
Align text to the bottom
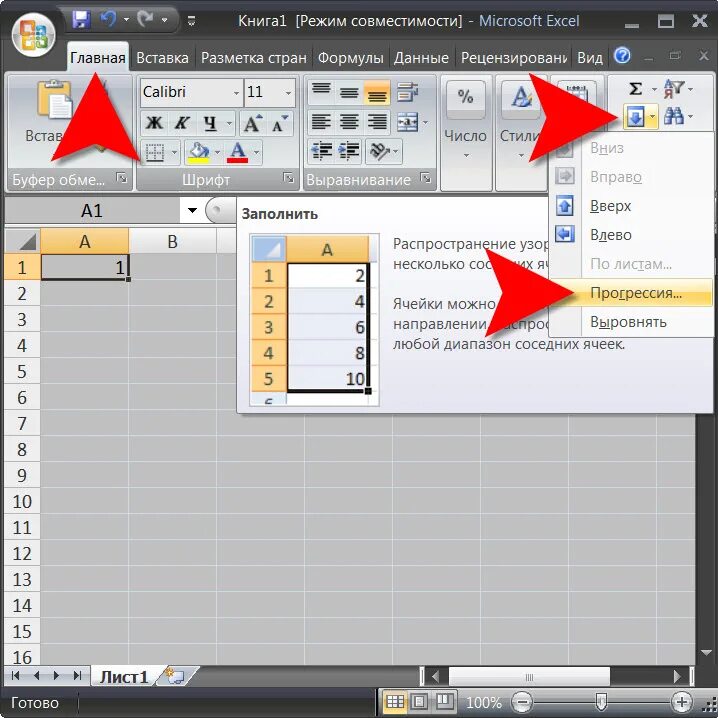click(x=377, y=93)
